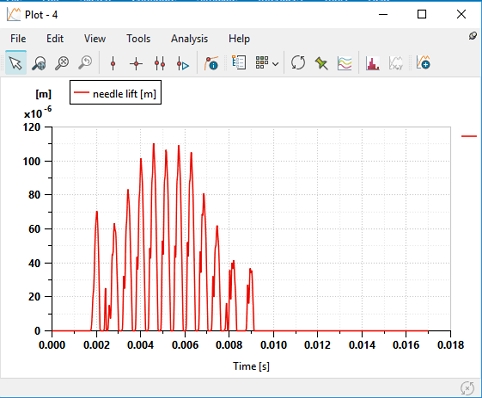Screen dimensions: 482x398
Task: Click the 0.010 x-axis tick label
Action: (x=273, y=345)
